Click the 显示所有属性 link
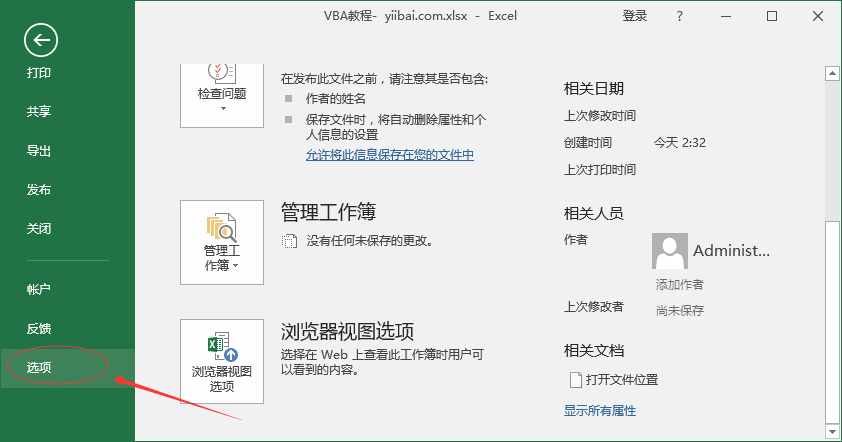The width and height of the screenshot is (842, 442). click(x=600, y=411)
